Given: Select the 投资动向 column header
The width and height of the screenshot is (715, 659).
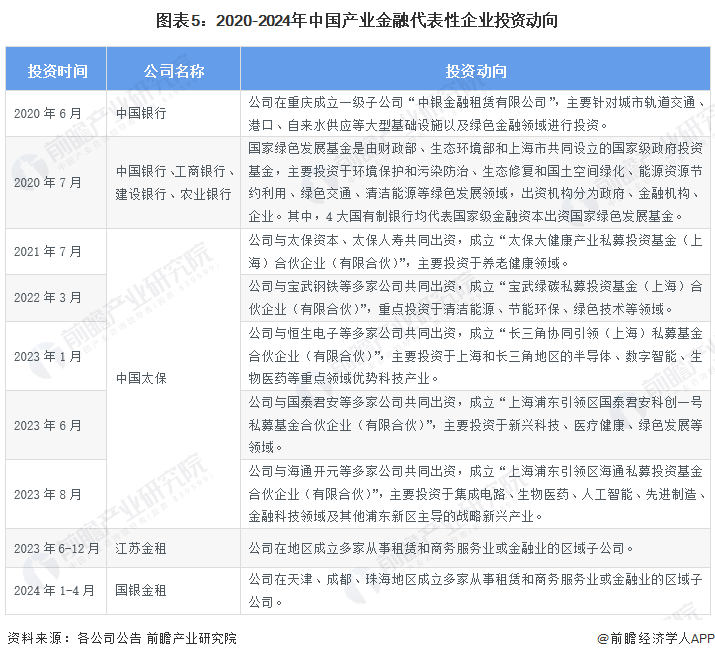Looking at the screenshot, I should [475, 69].
